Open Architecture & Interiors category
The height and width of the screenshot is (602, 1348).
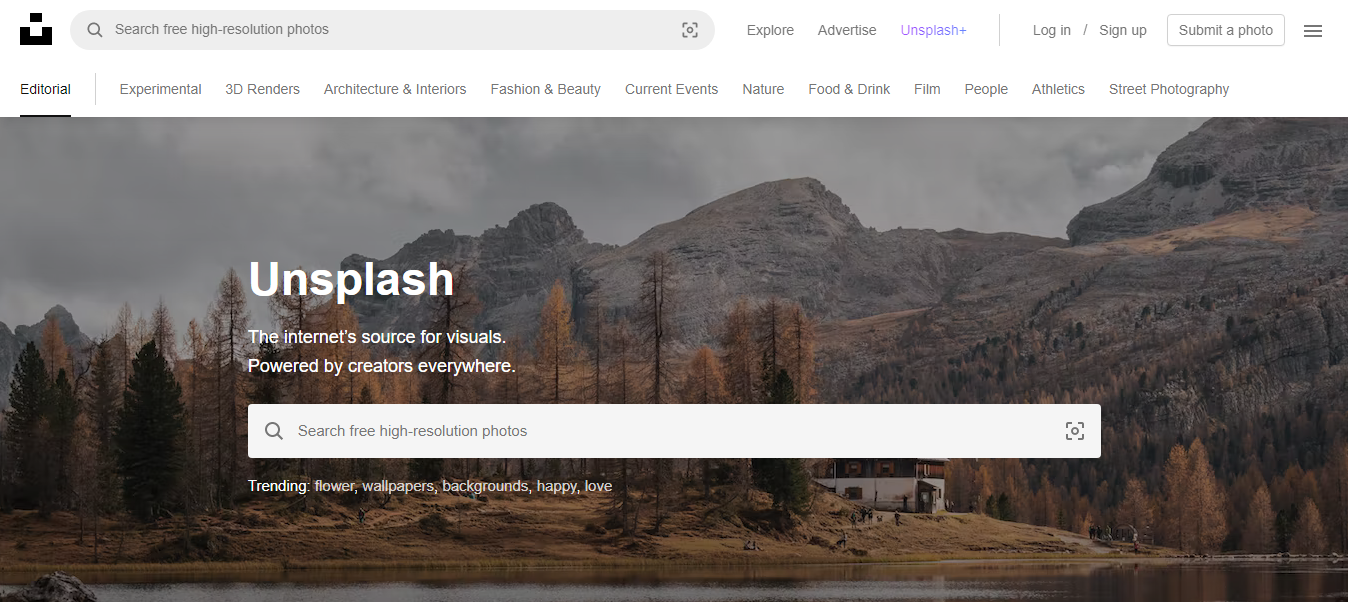(395, 89)
